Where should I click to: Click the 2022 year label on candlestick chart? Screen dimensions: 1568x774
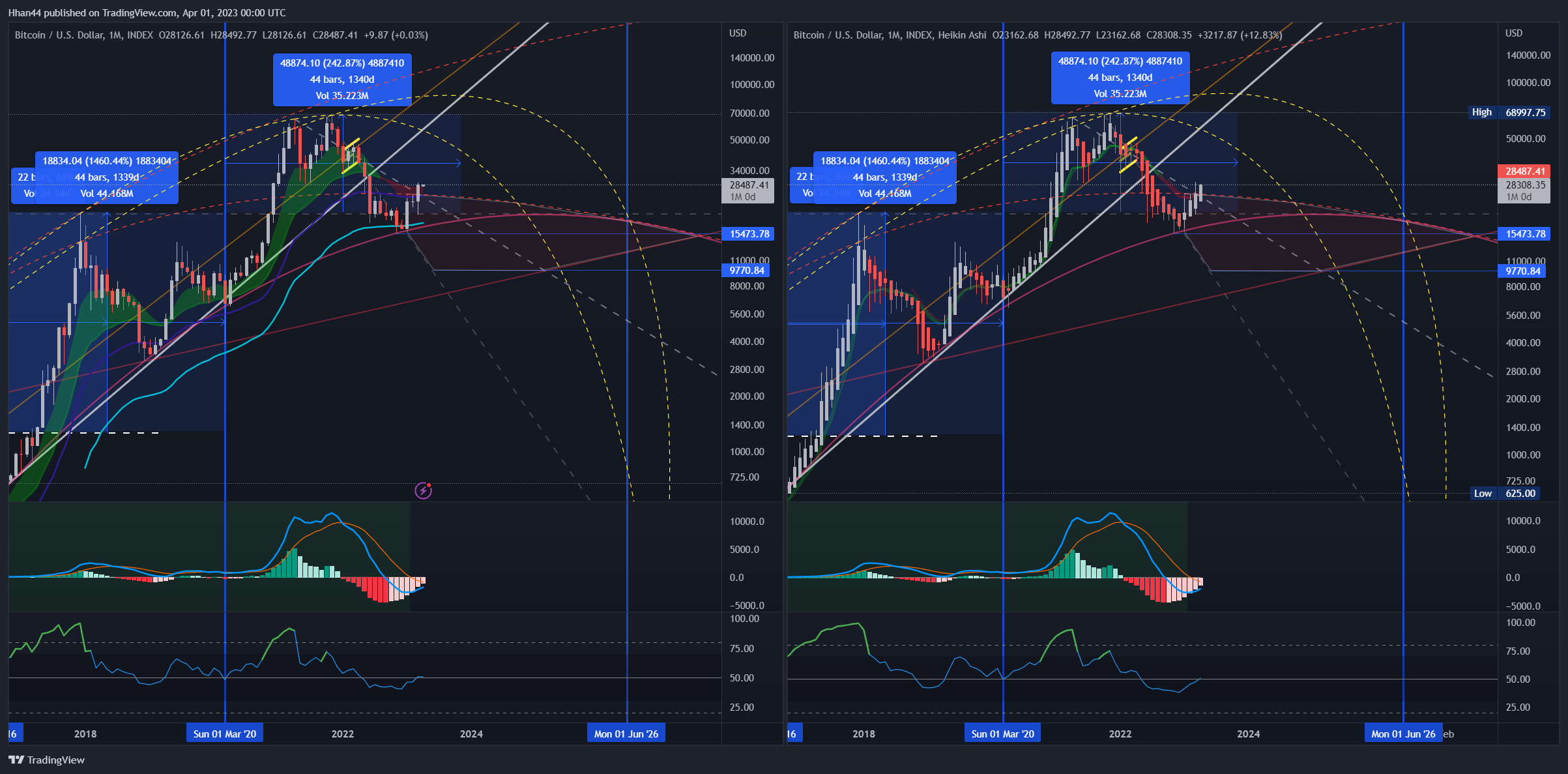click(343, 734)
